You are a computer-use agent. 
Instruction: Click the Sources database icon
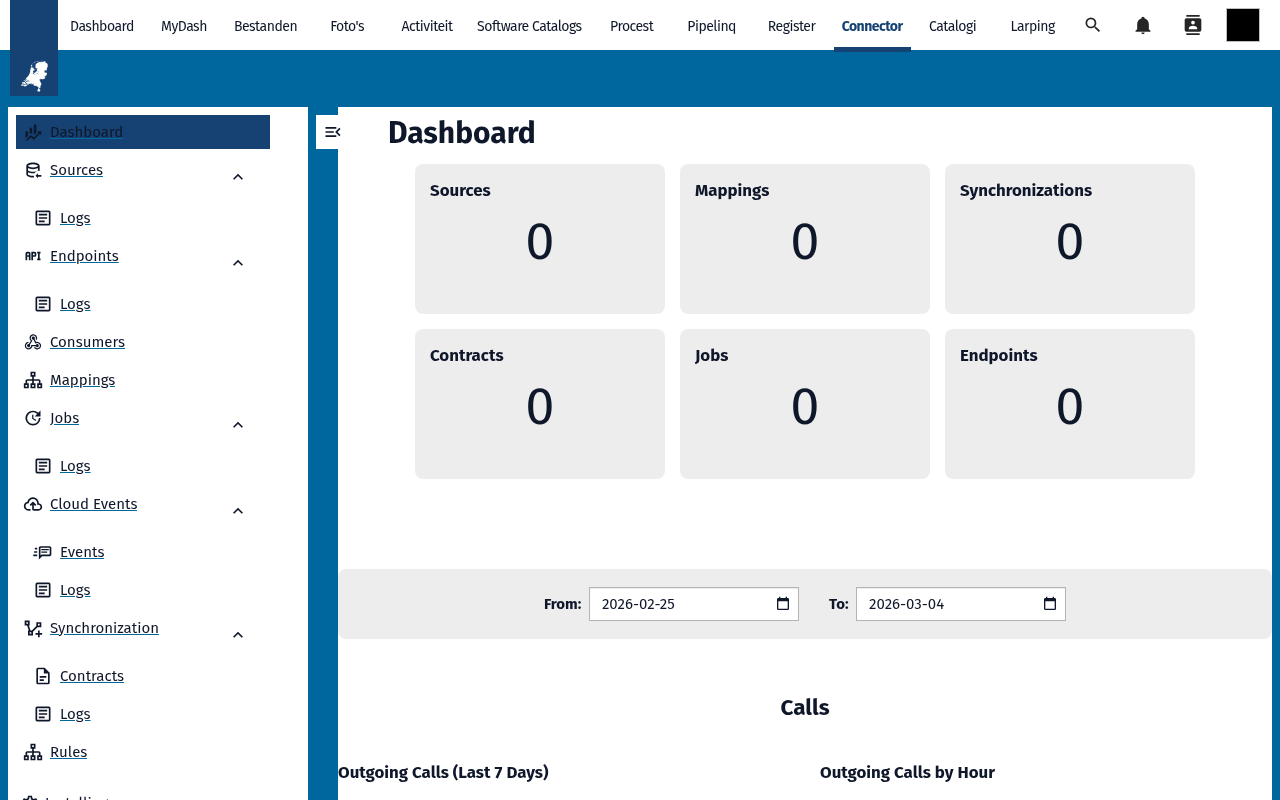tap(33, 170)
